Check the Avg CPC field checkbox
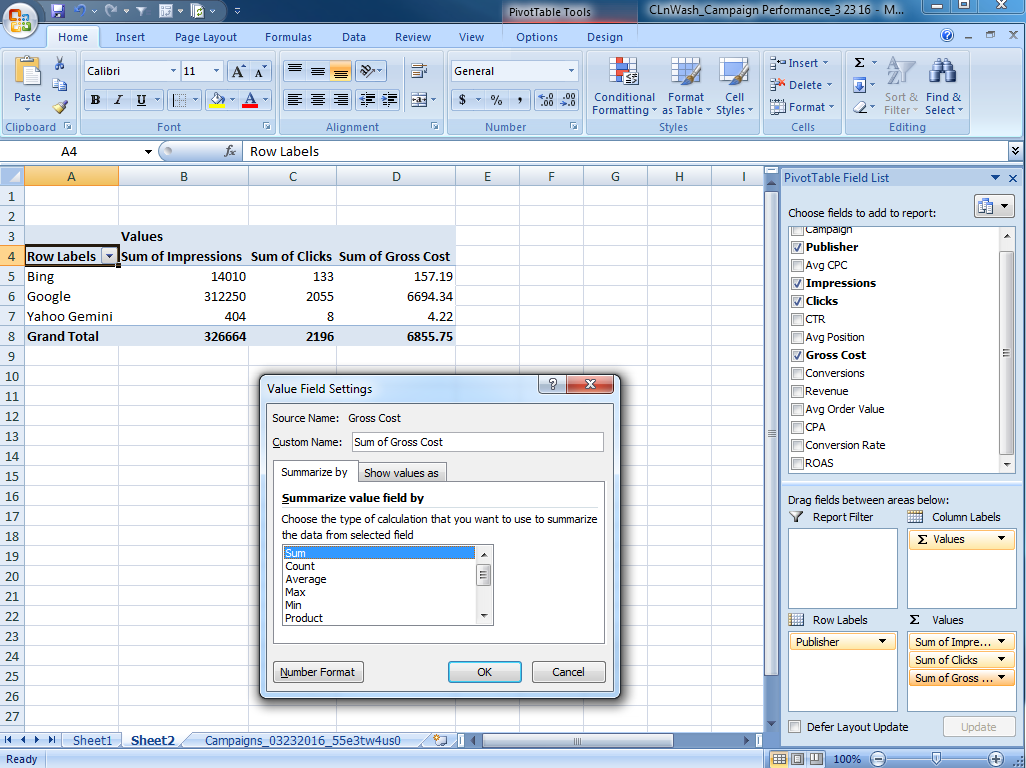This screenshot has height=768, width=1026. click(797, 266)
